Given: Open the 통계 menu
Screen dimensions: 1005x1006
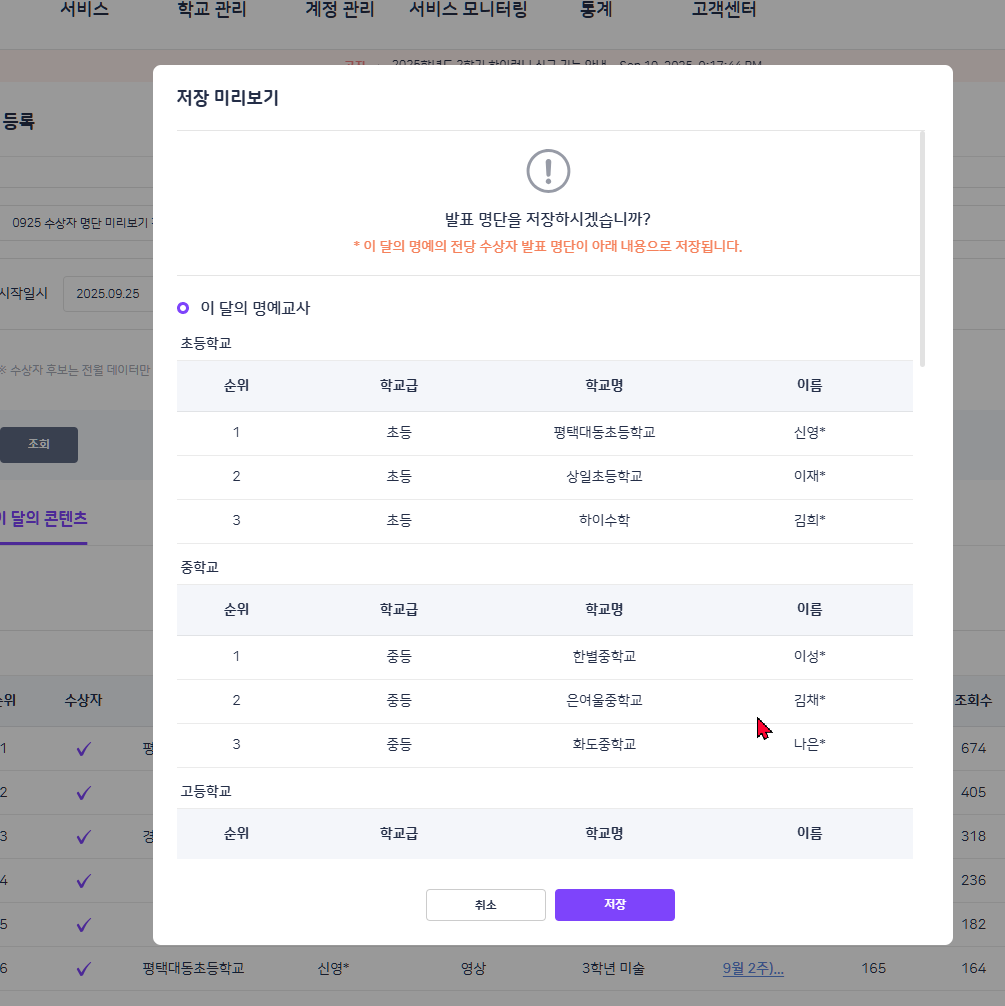Looking at the screenshot, I should (x=596, y=10).
